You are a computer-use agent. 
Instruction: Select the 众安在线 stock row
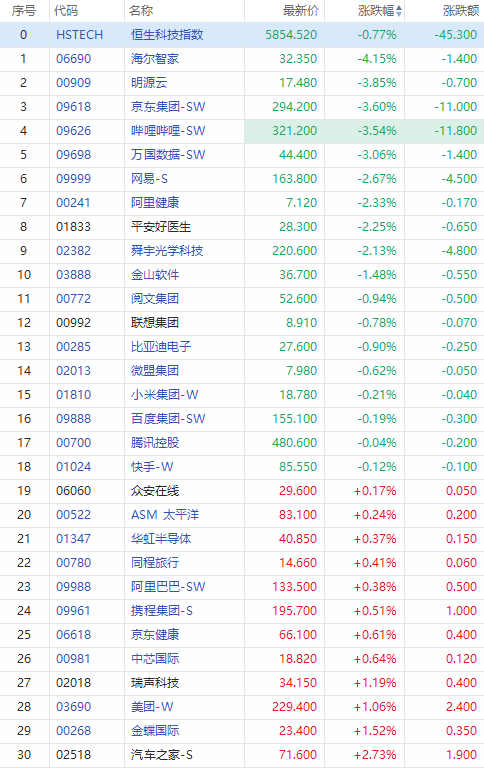coord(242,491)
